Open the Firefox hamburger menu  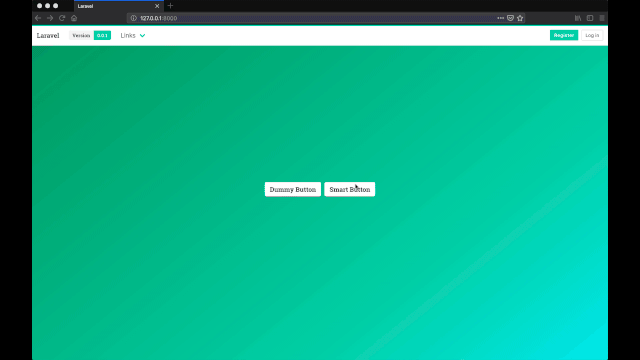click(x=602, y=18)
